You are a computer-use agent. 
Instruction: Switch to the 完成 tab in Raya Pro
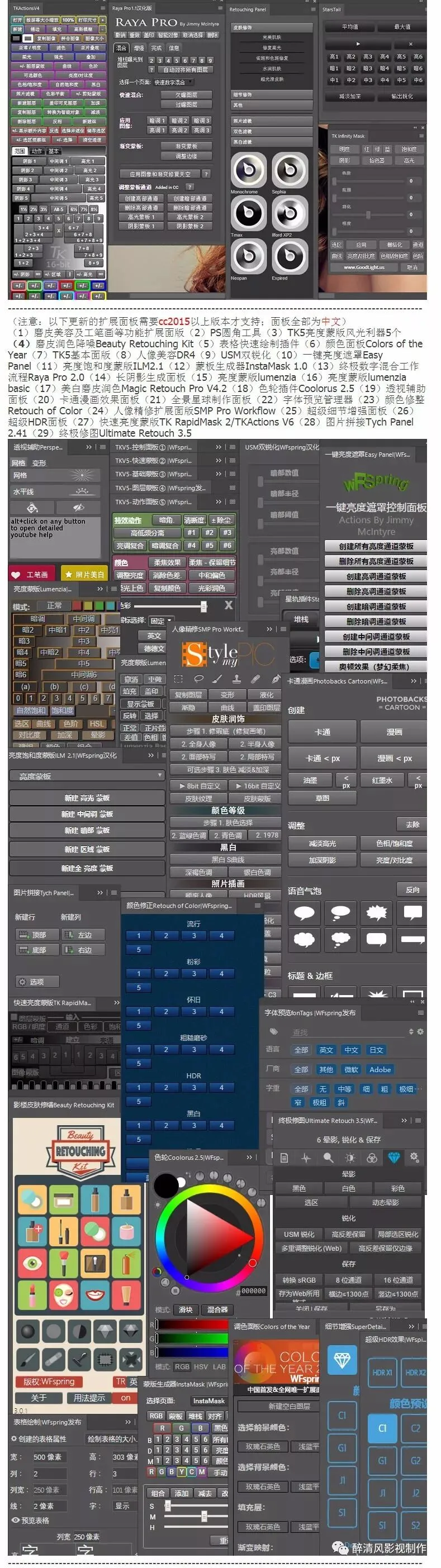tap(157, 48)
